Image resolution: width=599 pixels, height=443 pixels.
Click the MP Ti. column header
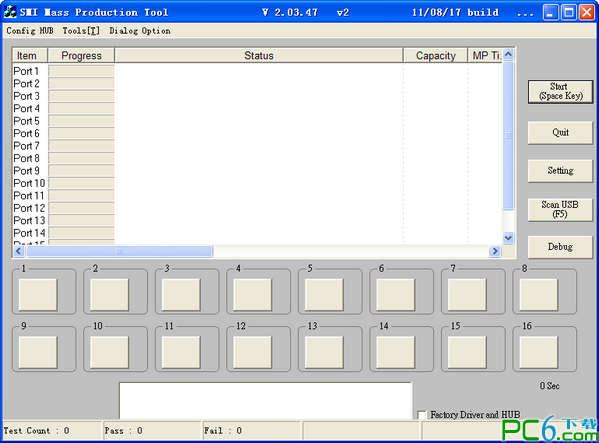pos(485,56)
